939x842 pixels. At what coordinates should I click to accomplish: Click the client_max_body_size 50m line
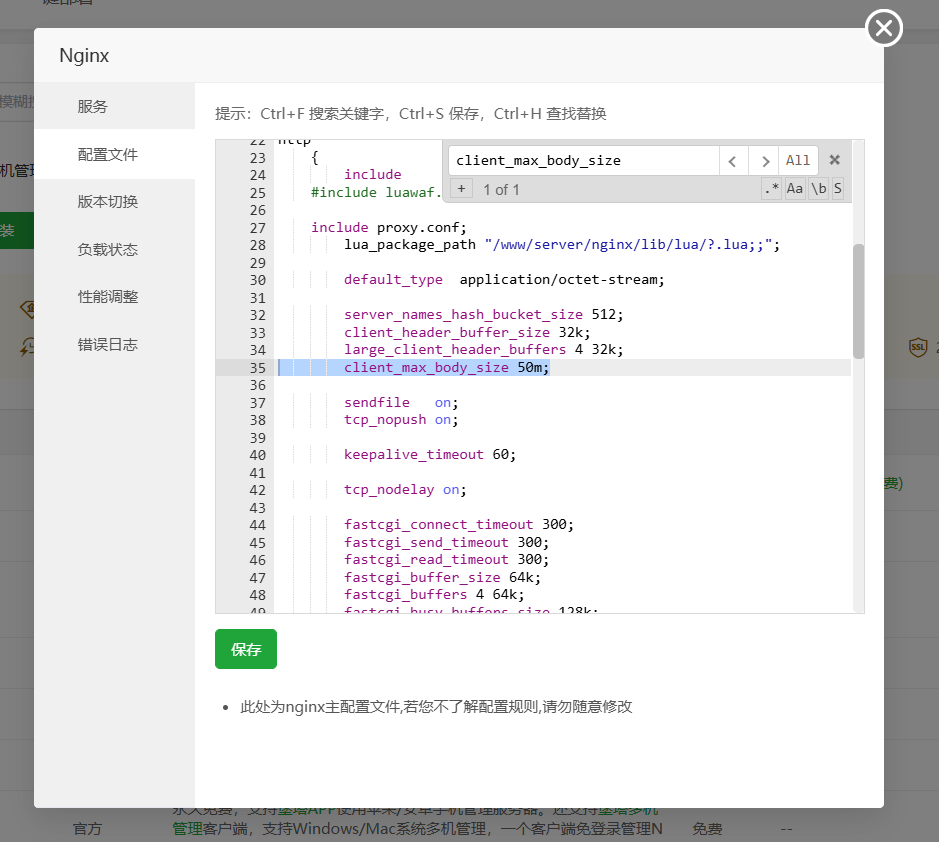pyautogui.click(x=446, y=368)
